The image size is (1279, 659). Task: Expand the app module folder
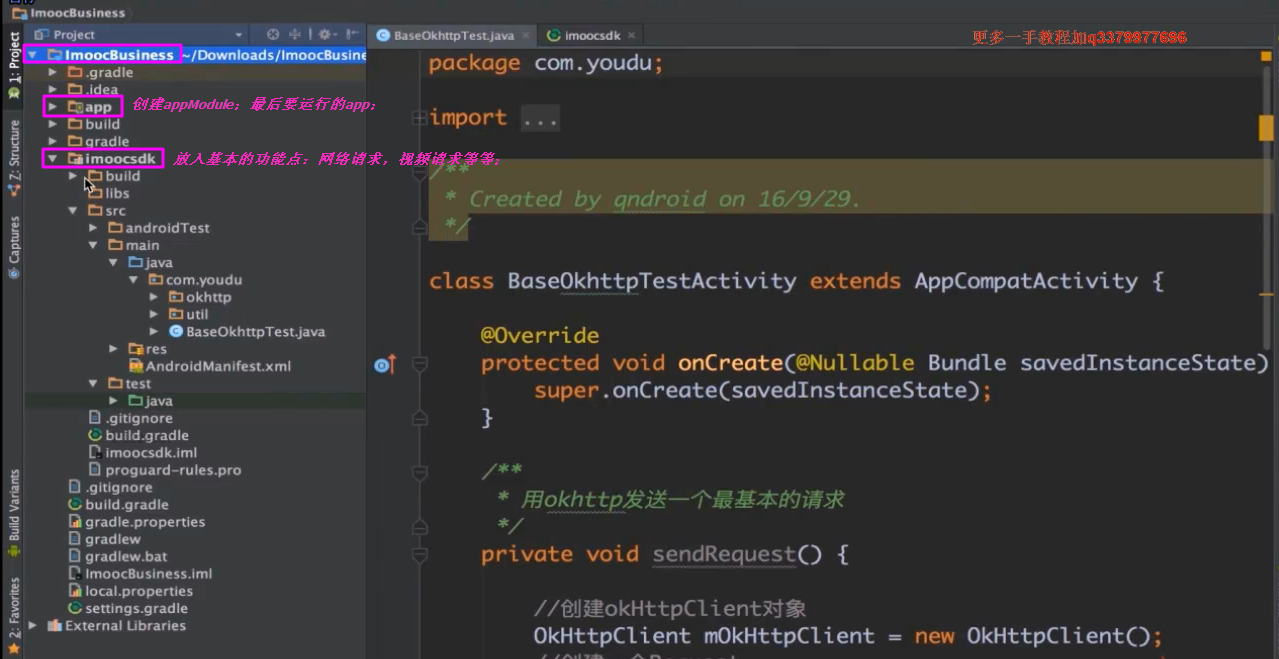(52, 107)
